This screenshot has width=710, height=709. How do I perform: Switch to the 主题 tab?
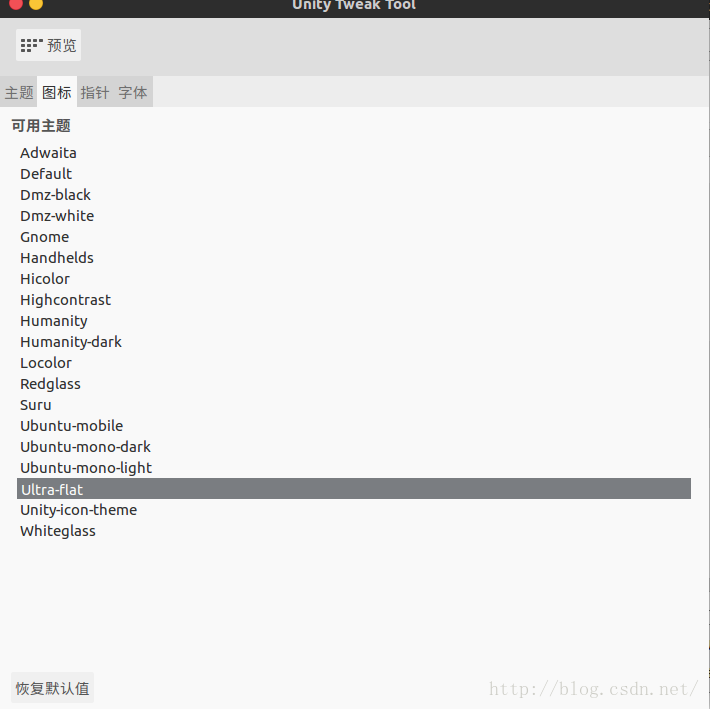pos(19,92)
